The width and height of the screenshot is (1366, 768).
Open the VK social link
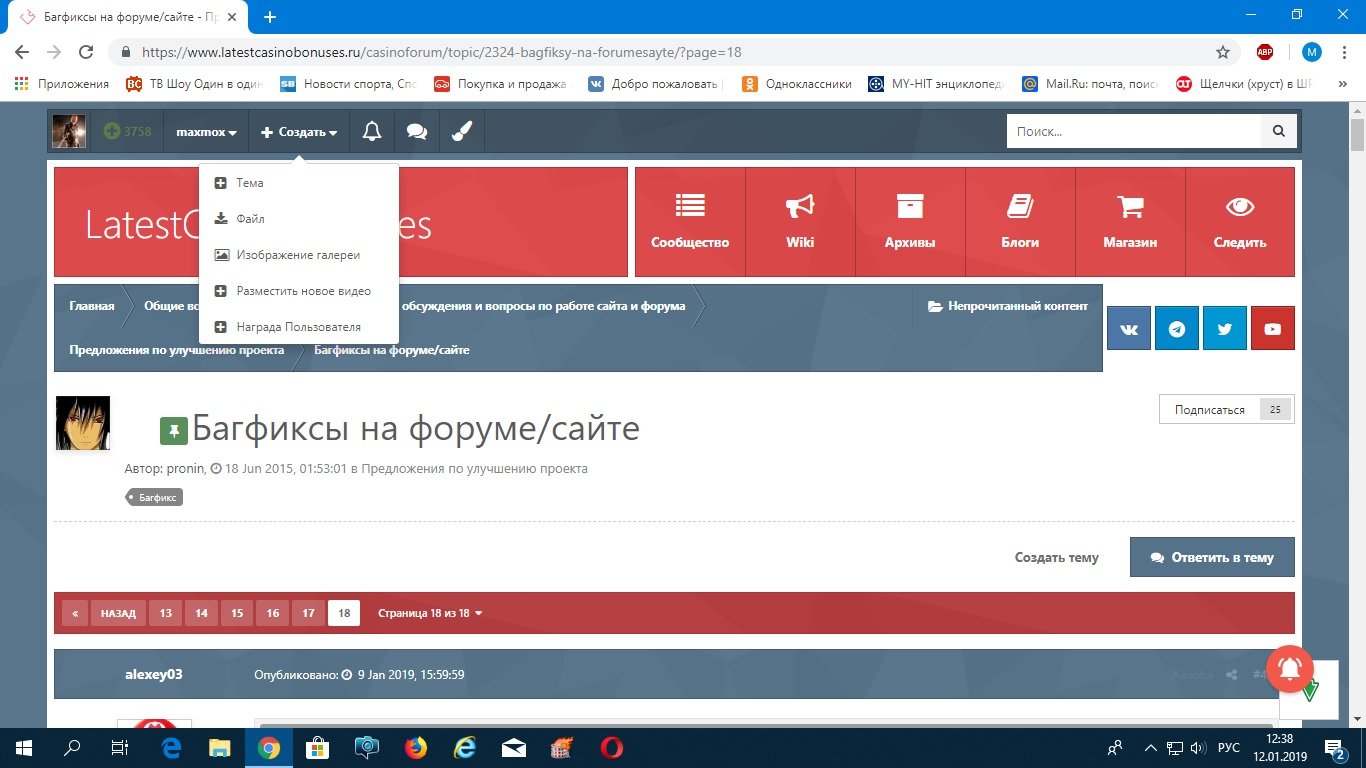pyautogui.click(x=1129, y=329)
